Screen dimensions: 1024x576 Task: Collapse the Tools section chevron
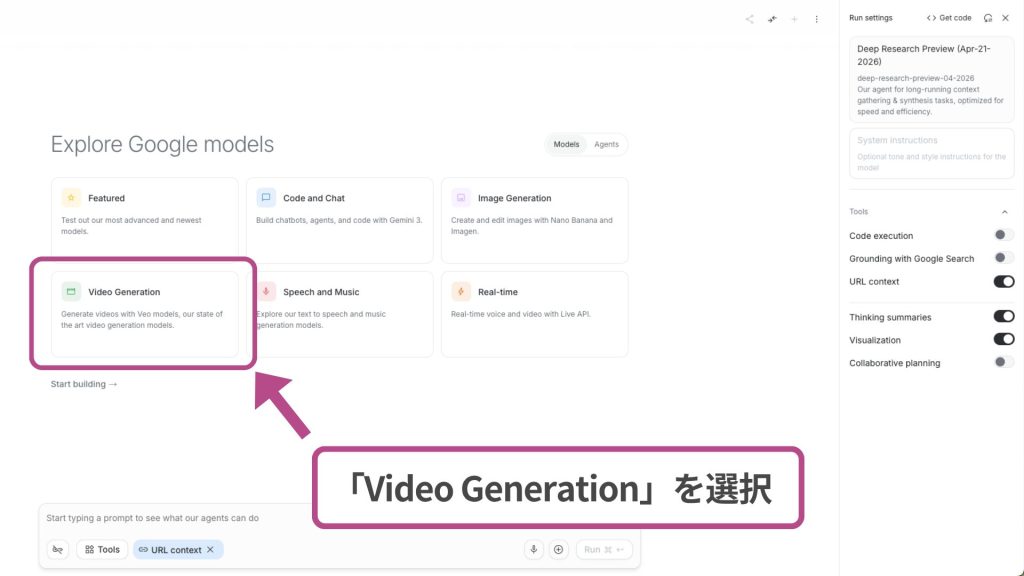[1004, 212]
